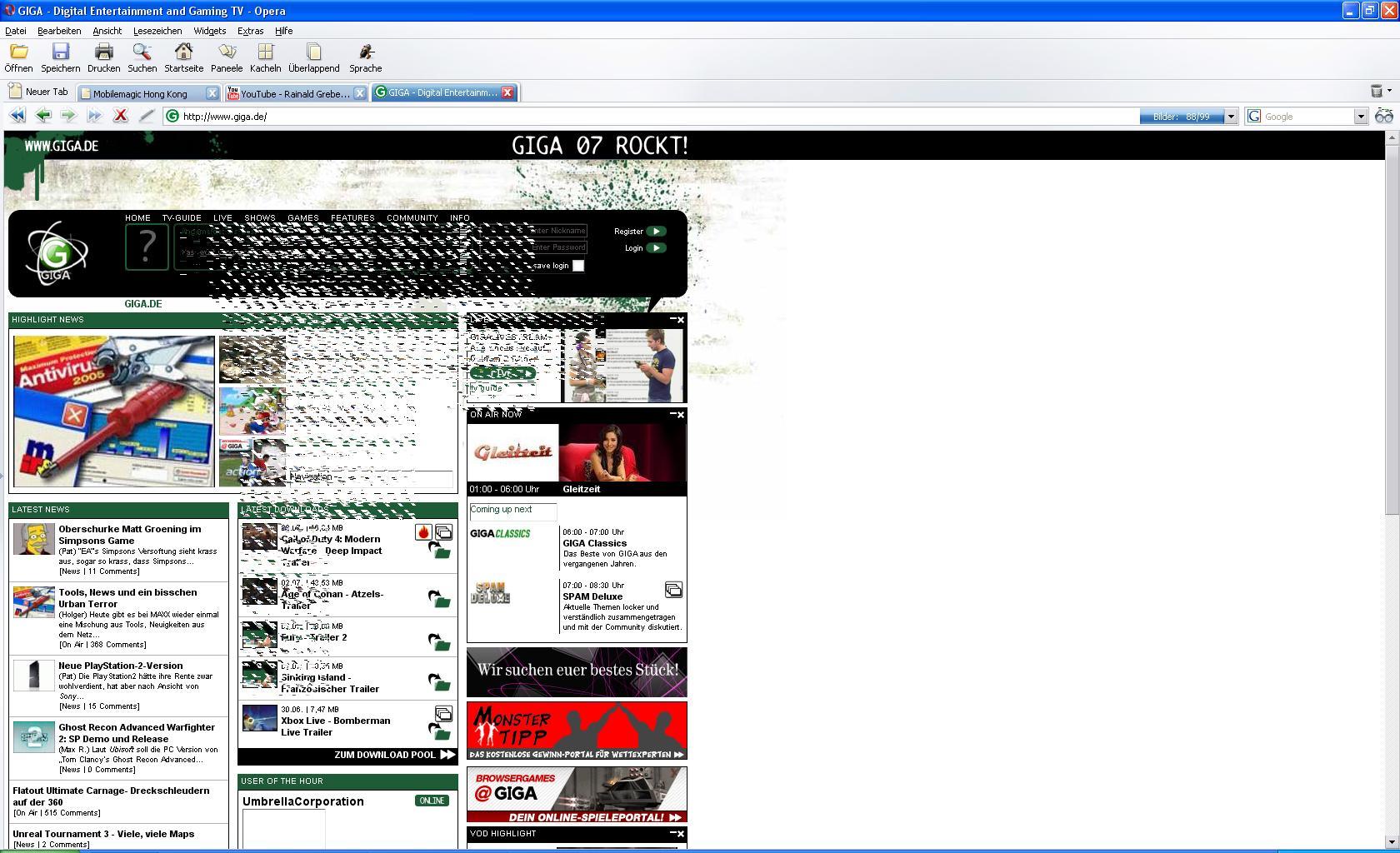
Task: Click the GIGA logo on page header
Action: [x=56, y=252]
